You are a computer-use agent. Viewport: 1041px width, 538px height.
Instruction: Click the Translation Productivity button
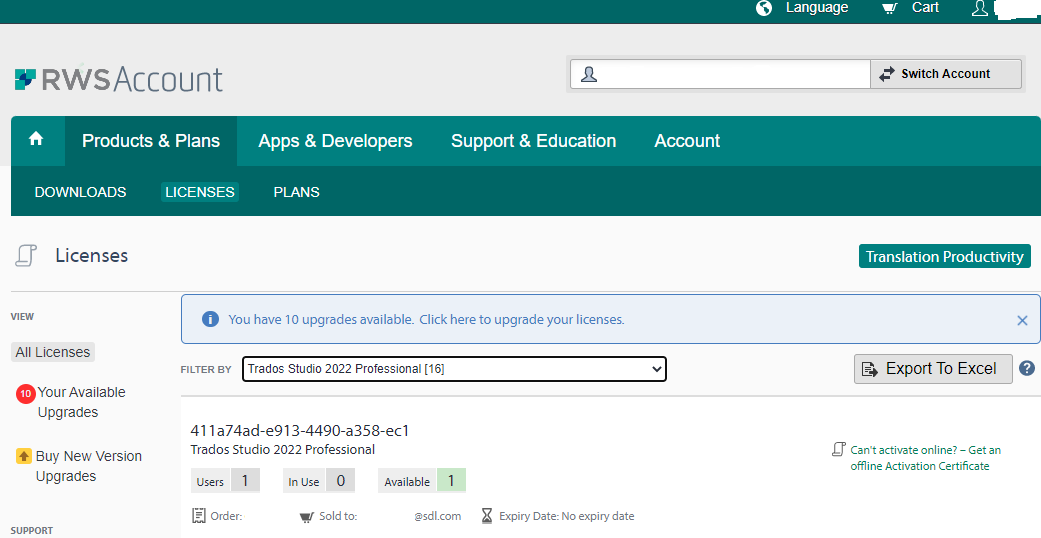[945, 256]
